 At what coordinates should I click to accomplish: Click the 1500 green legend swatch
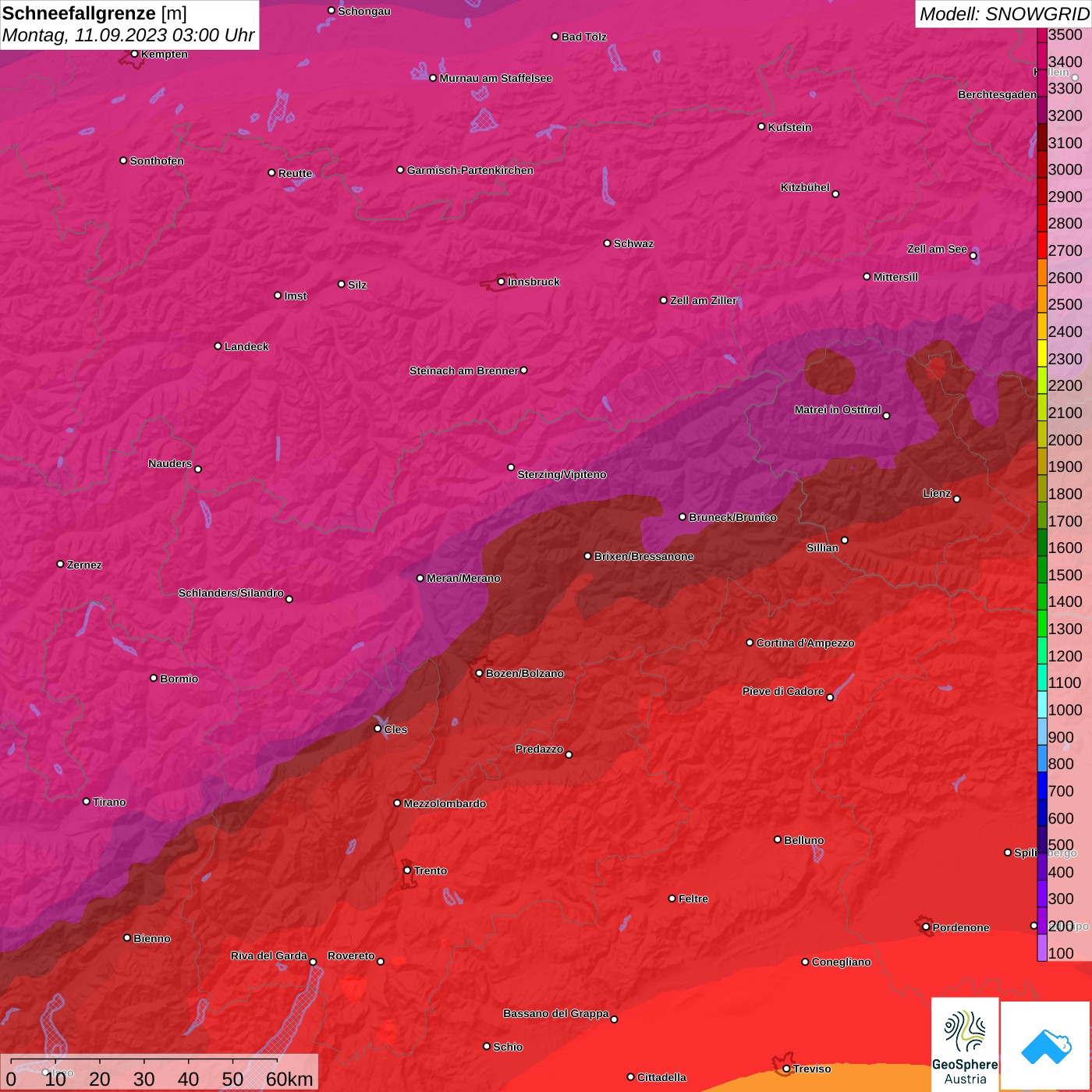pos(1042,569)
